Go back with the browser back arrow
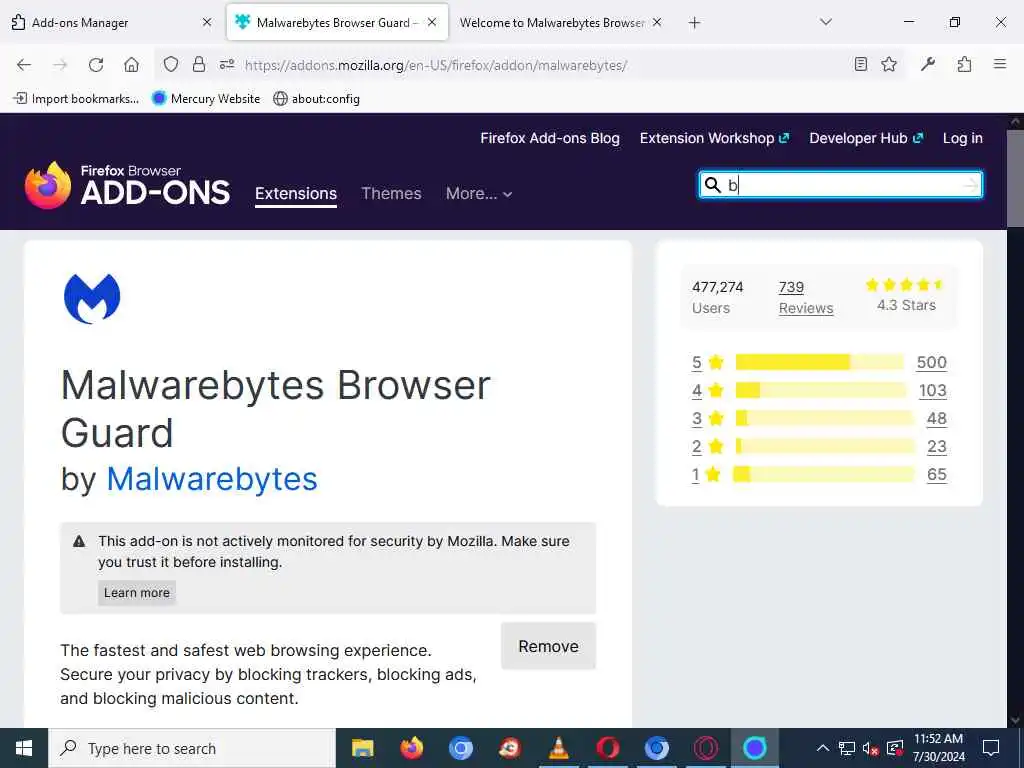This screenshot has height=768, width=1024. pos(24,65)
